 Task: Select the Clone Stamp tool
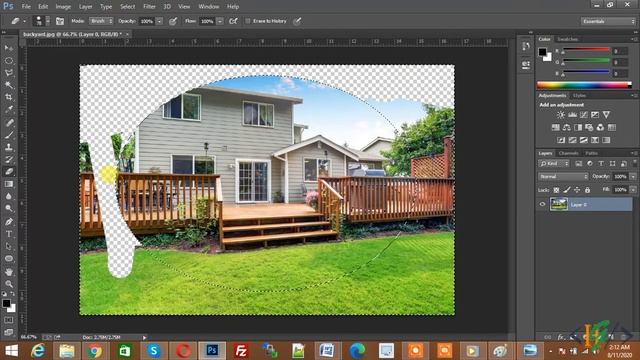[x=9, y=147]
